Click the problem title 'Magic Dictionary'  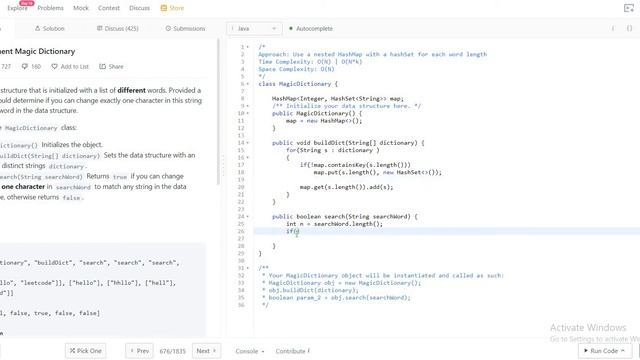tap(38, 51)
